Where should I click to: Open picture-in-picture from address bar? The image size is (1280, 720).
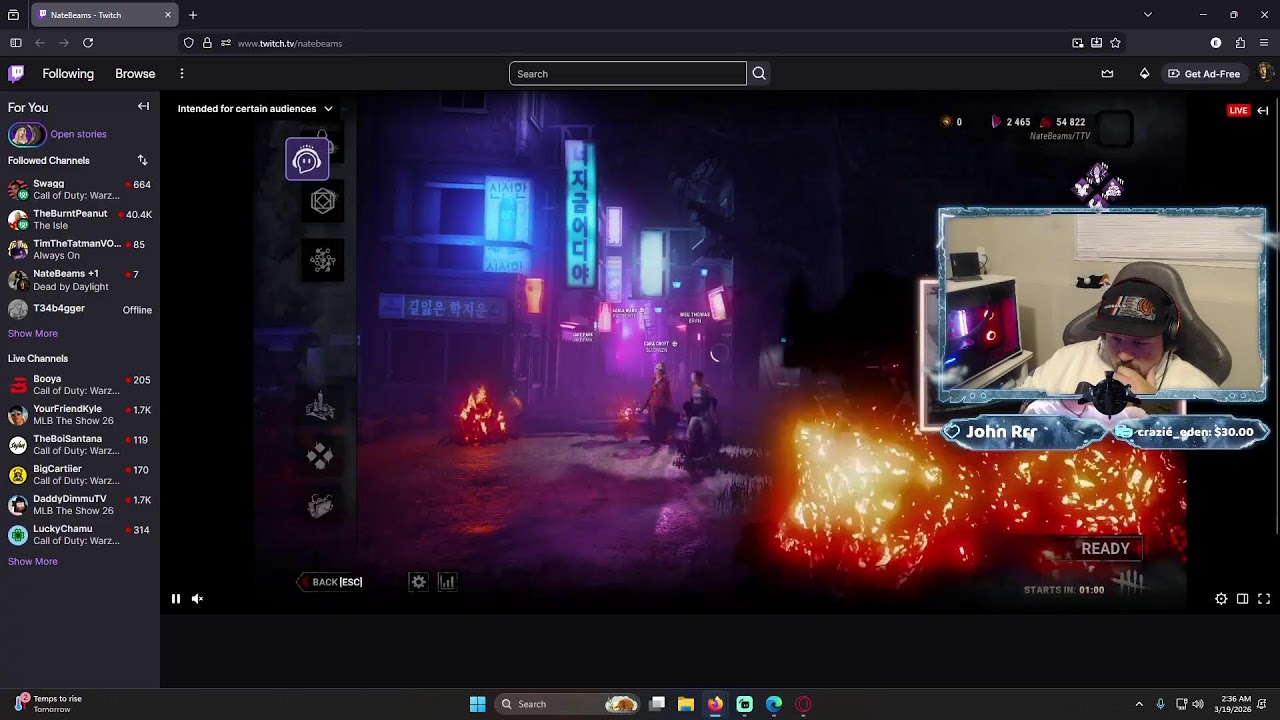(1077, 43)
